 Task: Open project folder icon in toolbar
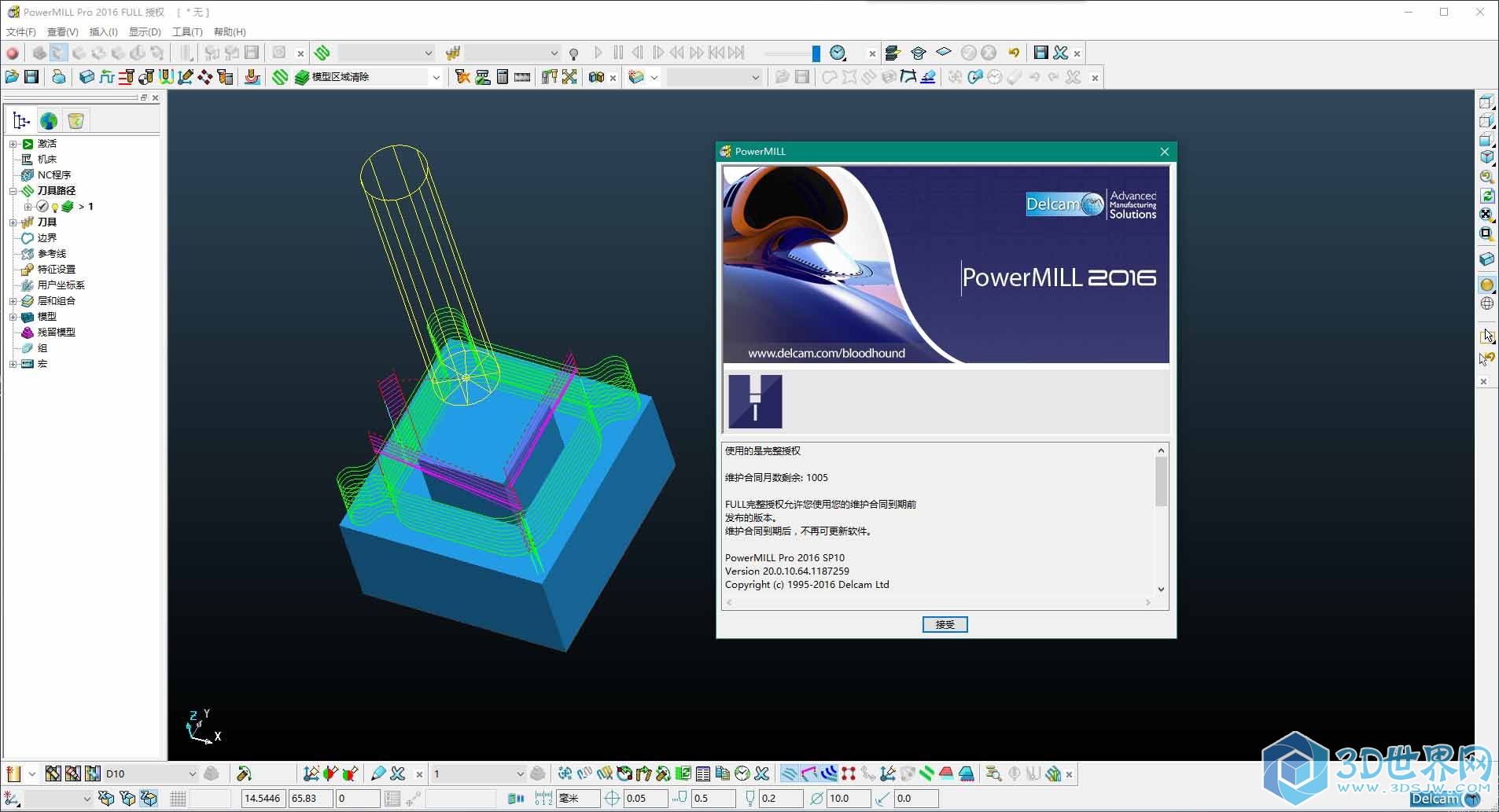tap(12, 77)
